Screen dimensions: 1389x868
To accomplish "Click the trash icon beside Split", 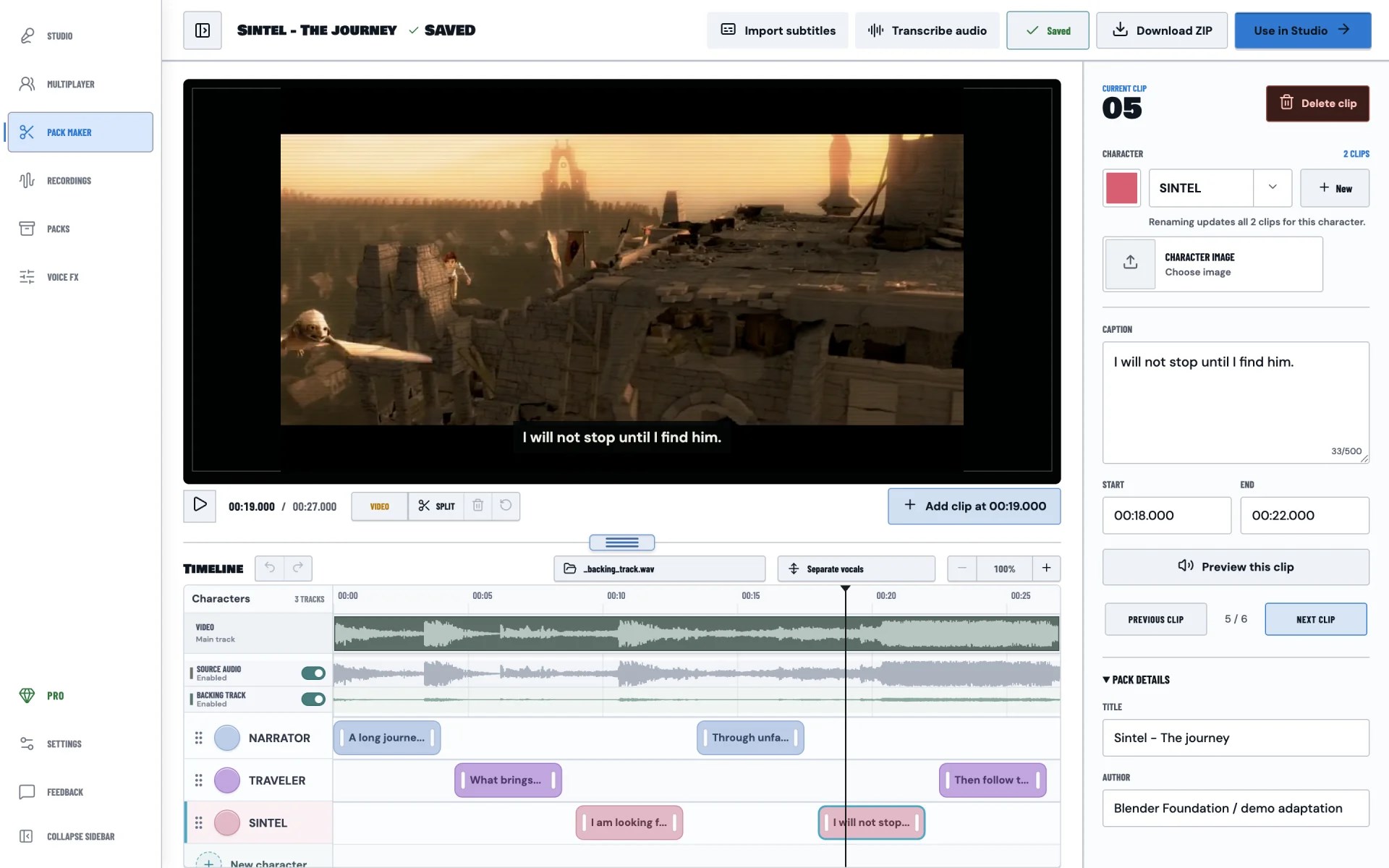I will click(478, 506).
